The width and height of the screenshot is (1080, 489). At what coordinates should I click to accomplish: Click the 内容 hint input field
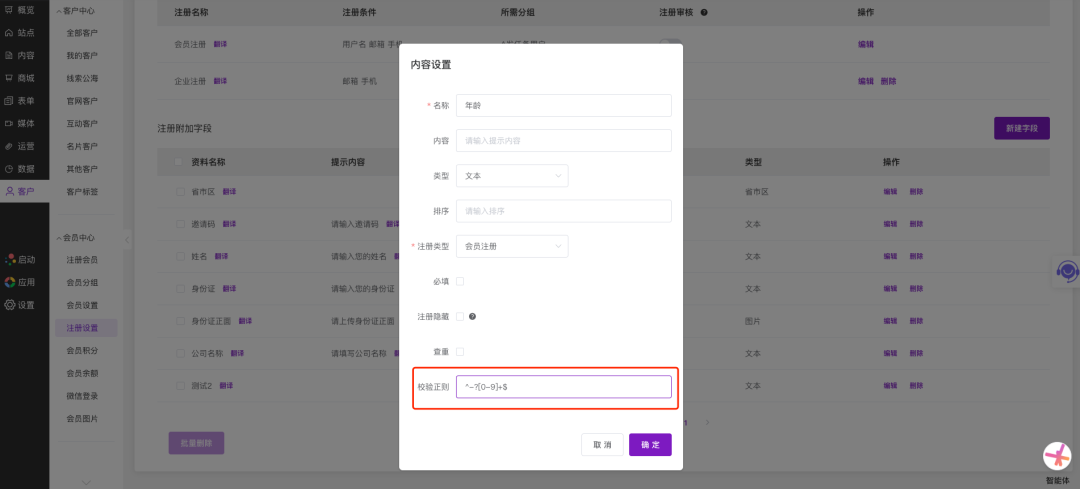click(563, 141)
